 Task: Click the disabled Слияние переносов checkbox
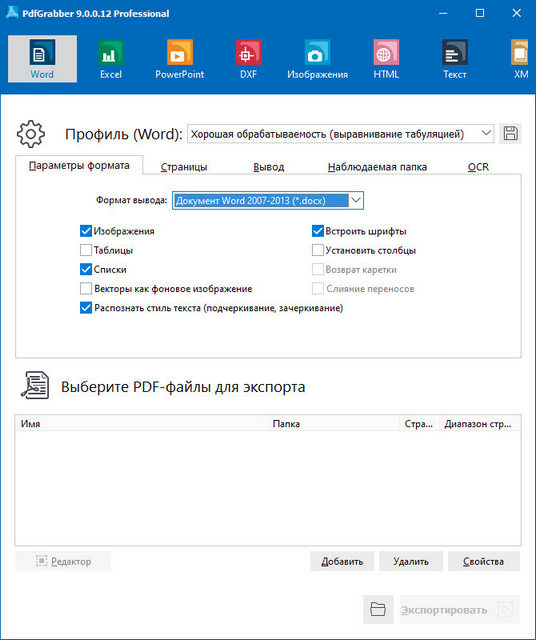coord(318,289)
